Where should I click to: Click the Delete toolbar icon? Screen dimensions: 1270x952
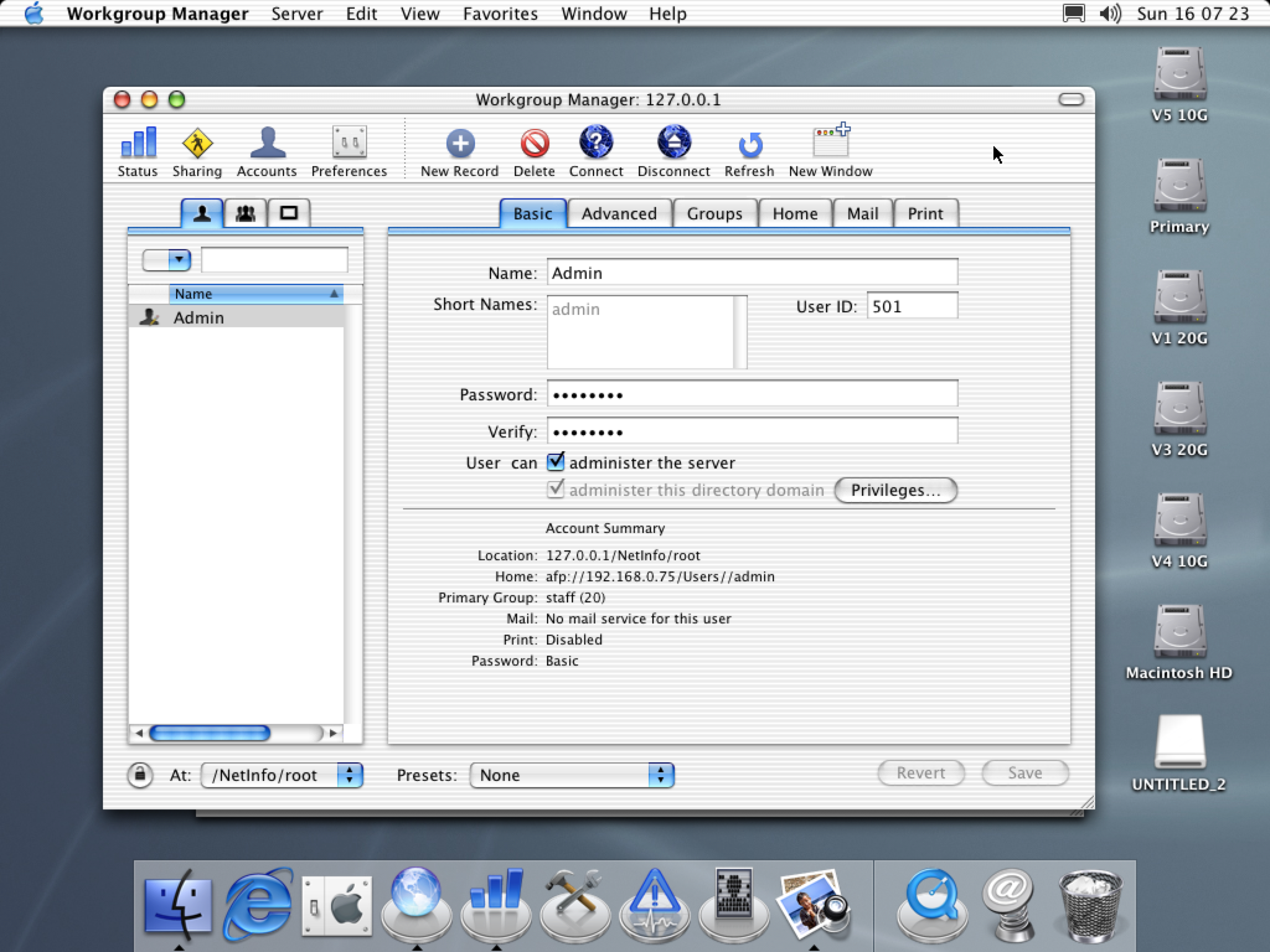534,152
